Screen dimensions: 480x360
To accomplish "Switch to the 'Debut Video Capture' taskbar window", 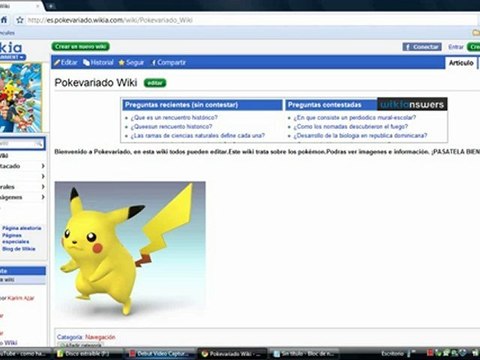I will click(x=160, y=354).
